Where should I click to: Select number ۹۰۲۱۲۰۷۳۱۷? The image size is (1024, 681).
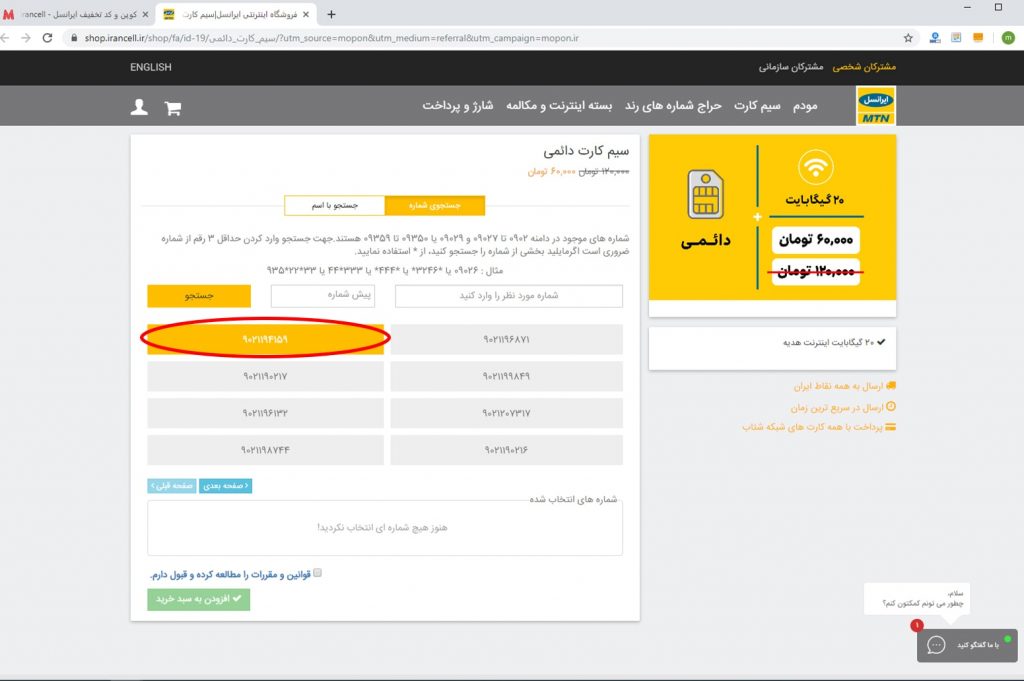click(x=507, y=413)
